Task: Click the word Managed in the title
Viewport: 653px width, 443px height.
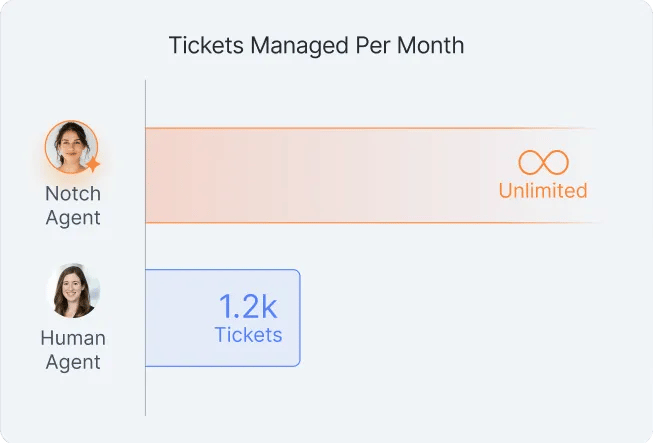Action: pyautogui.click(x=299, y=46)
